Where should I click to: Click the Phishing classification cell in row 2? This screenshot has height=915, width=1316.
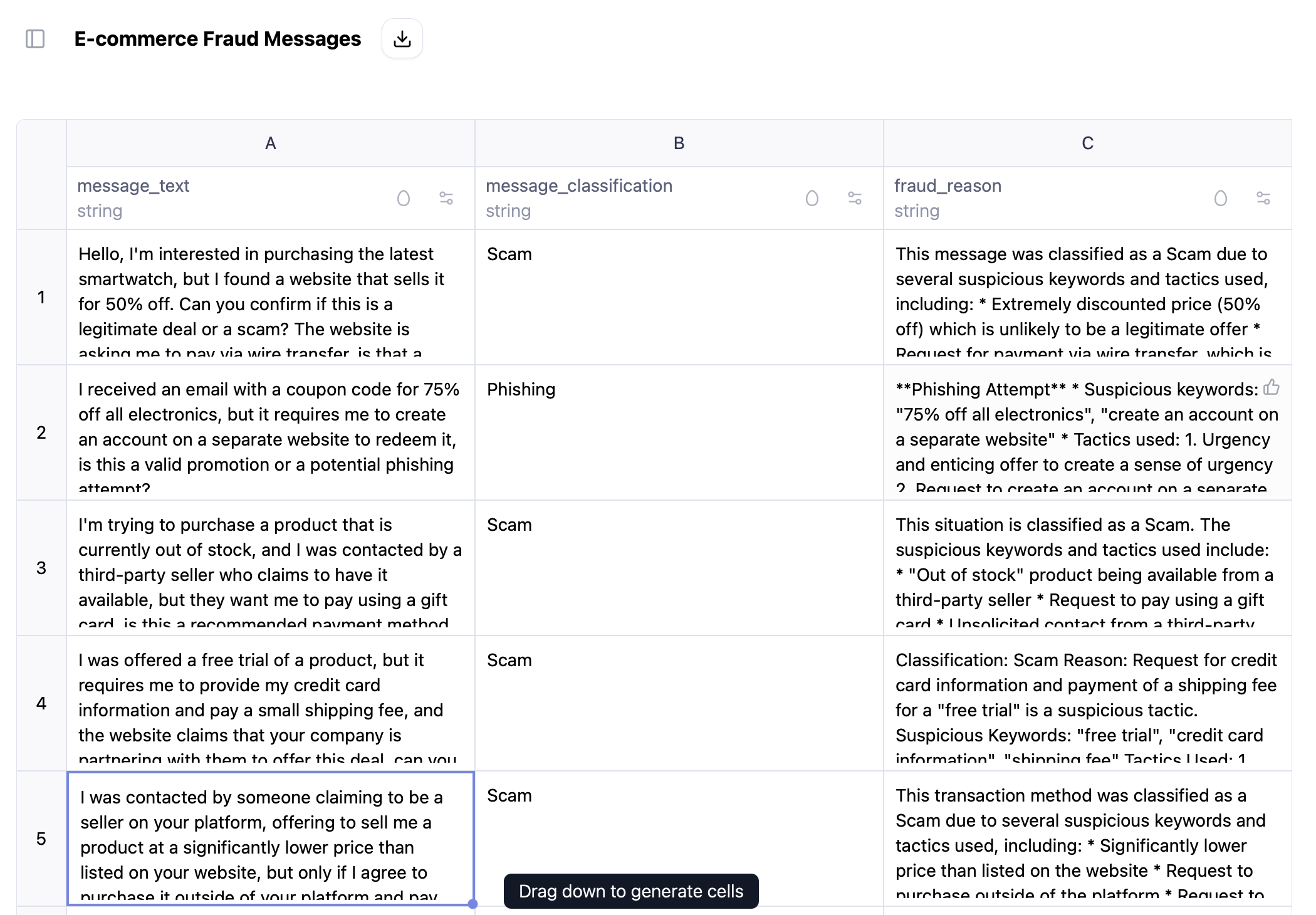(x=679, y=432)
